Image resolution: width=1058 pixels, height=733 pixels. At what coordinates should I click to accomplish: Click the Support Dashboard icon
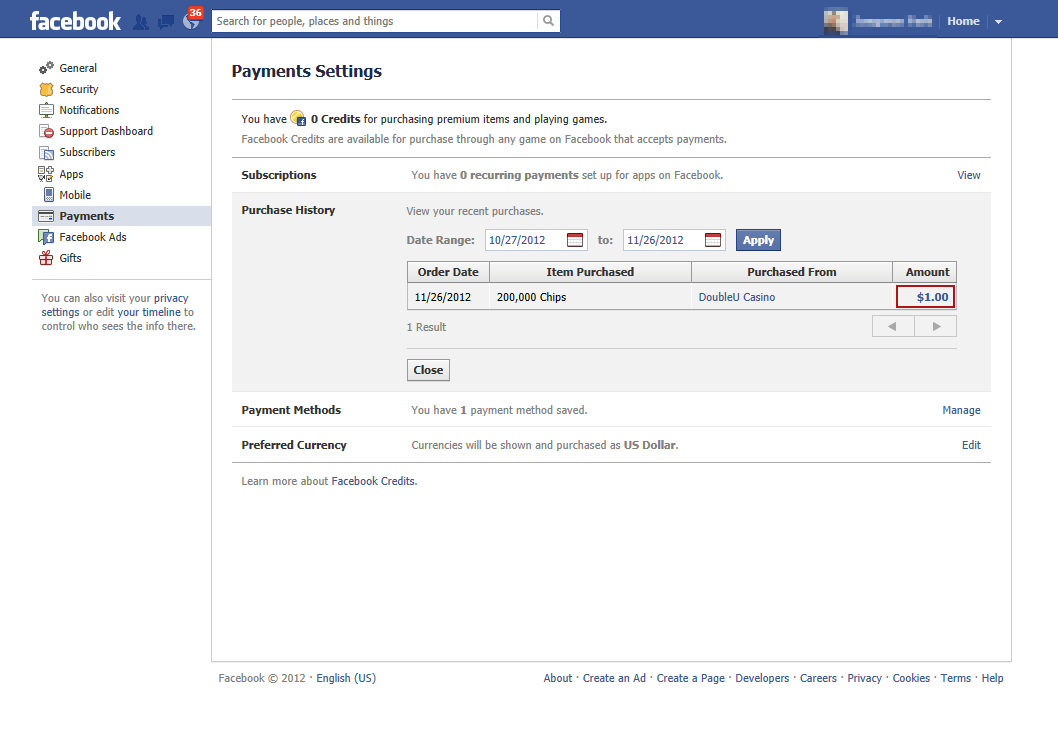[46, 131]
